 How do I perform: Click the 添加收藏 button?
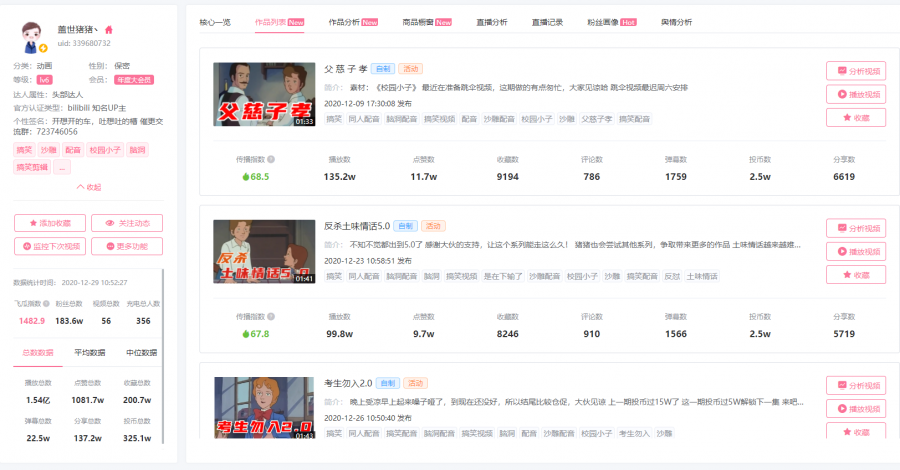[50, 223]
